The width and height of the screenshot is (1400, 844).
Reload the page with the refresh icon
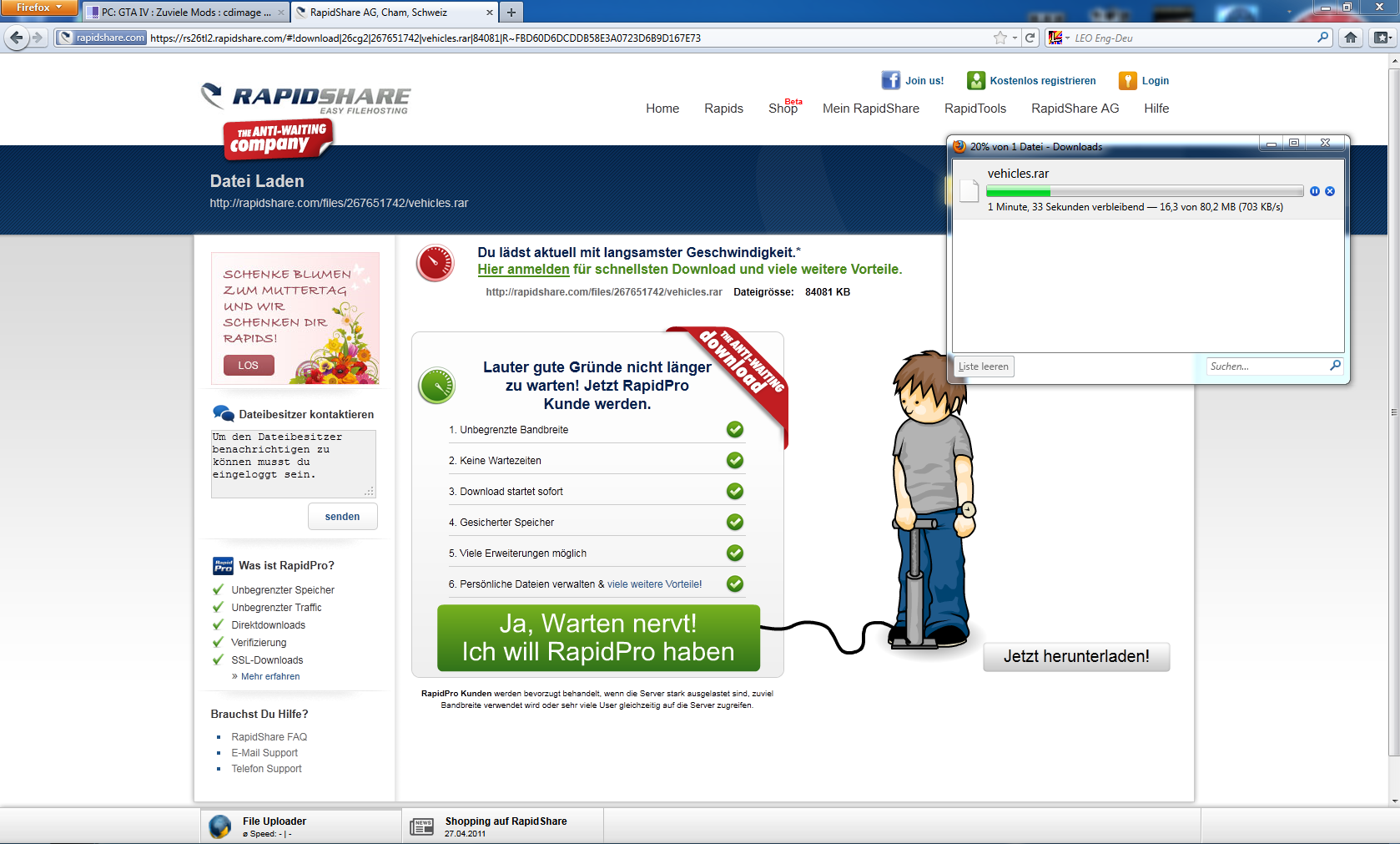[x=1030, y=38]
